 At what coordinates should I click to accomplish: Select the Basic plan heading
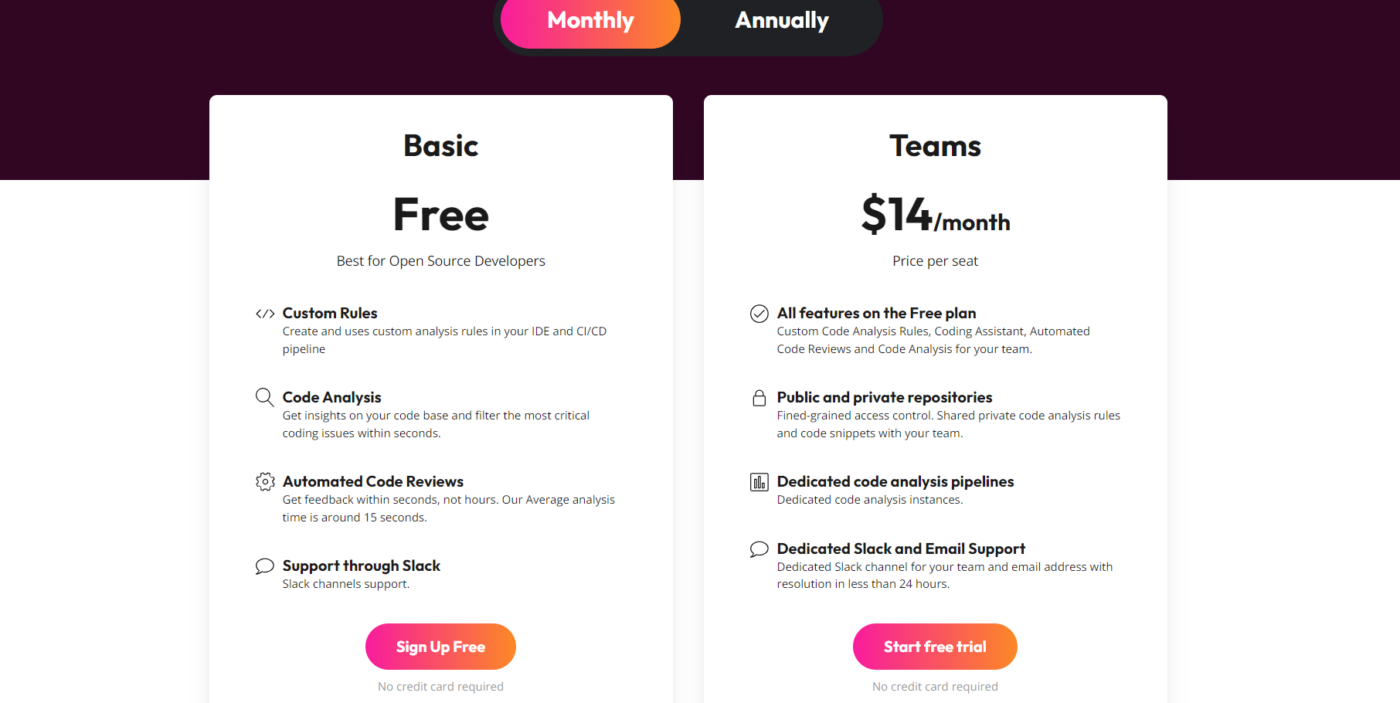[x=441, y=146]
